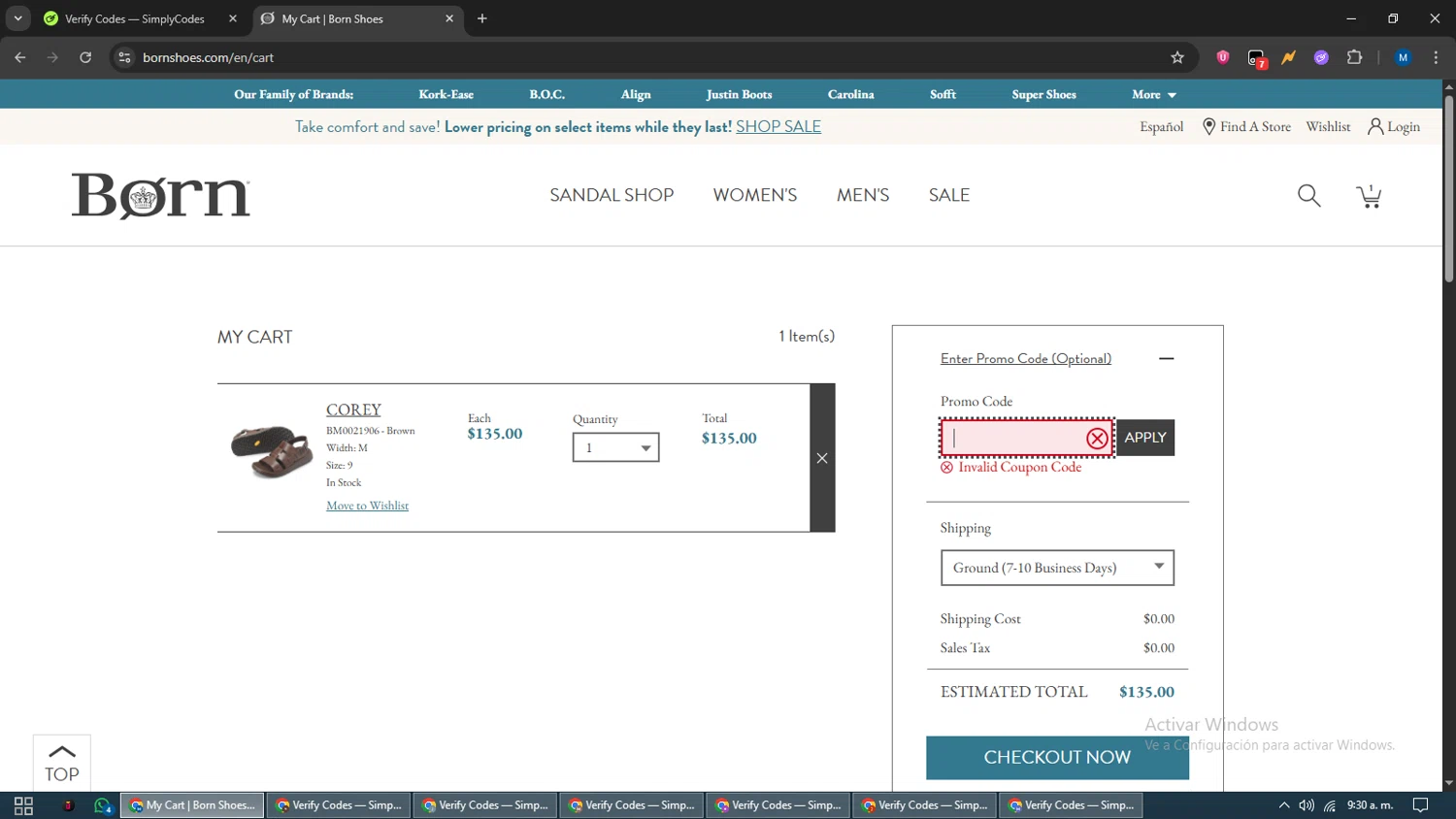Show hidden tray icons chevron

coord(1283,805)
